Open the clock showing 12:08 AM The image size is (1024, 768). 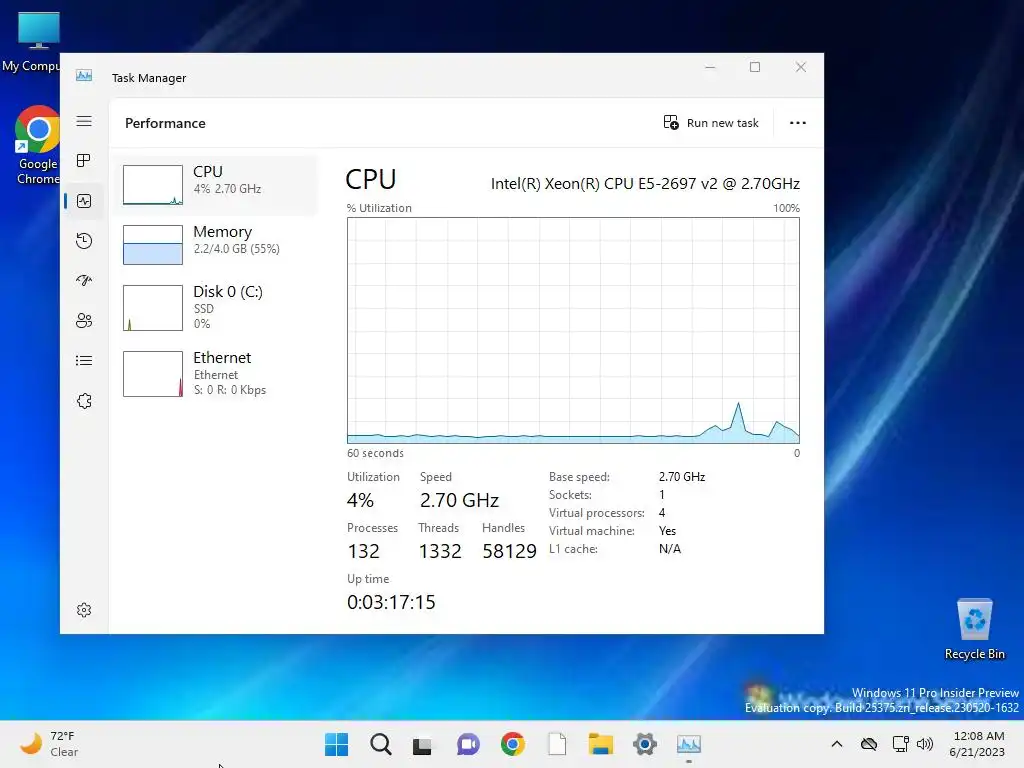coord(978,744)
